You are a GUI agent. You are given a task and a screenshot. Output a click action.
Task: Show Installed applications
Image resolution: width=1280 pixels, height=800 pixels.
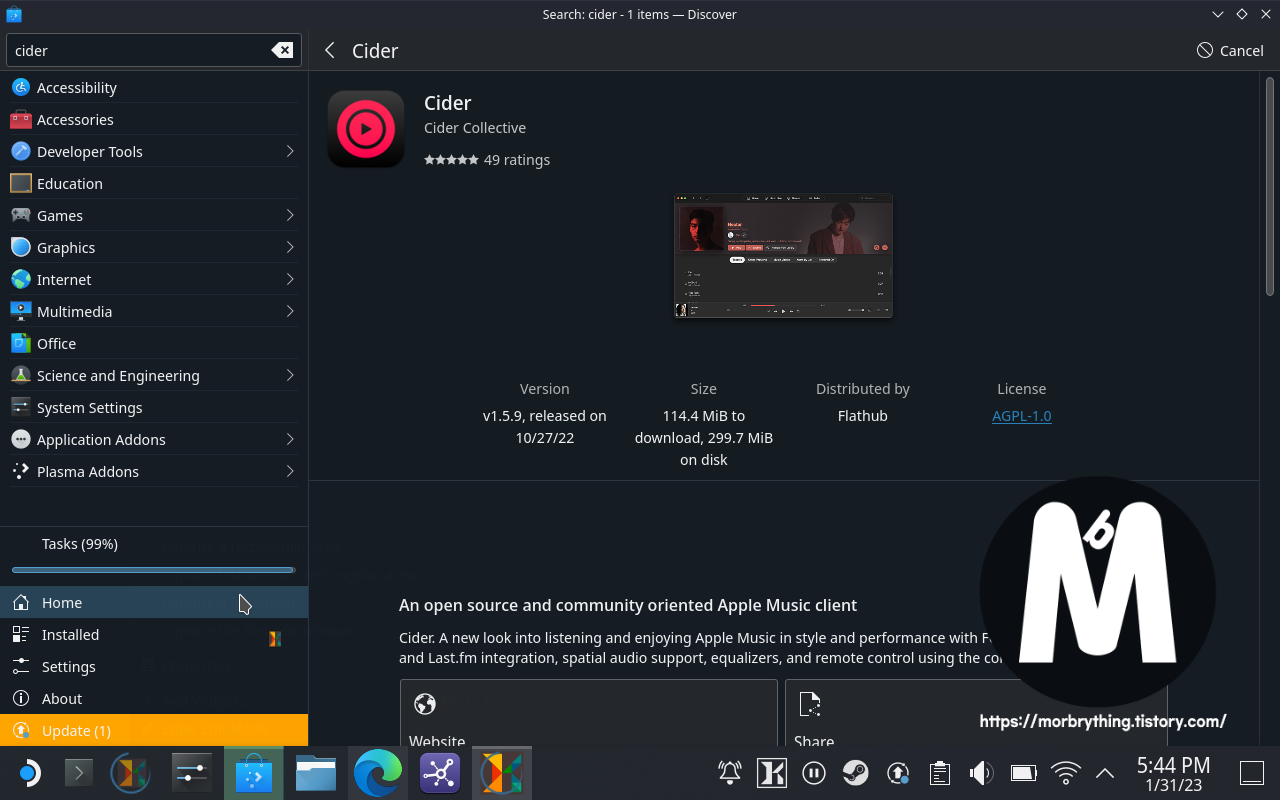tap(154, 635)
